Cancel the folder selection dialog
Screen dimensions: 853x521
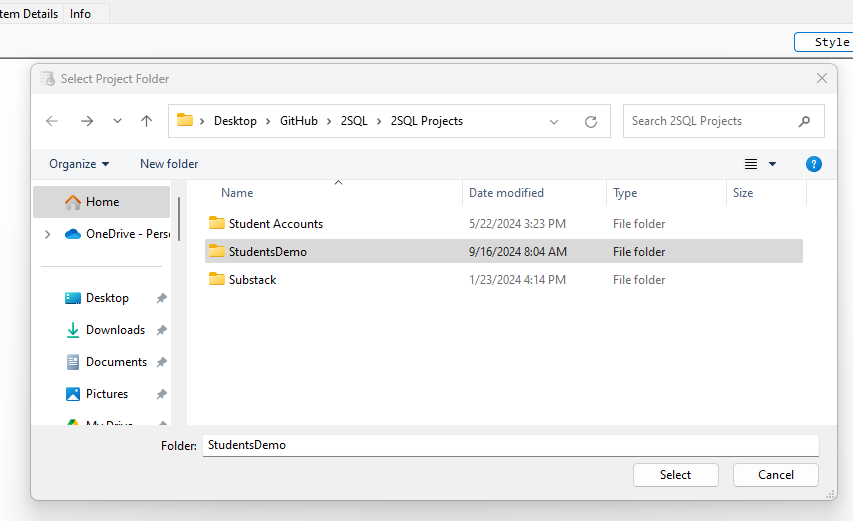pyautogui.click(x=775, y=475)
